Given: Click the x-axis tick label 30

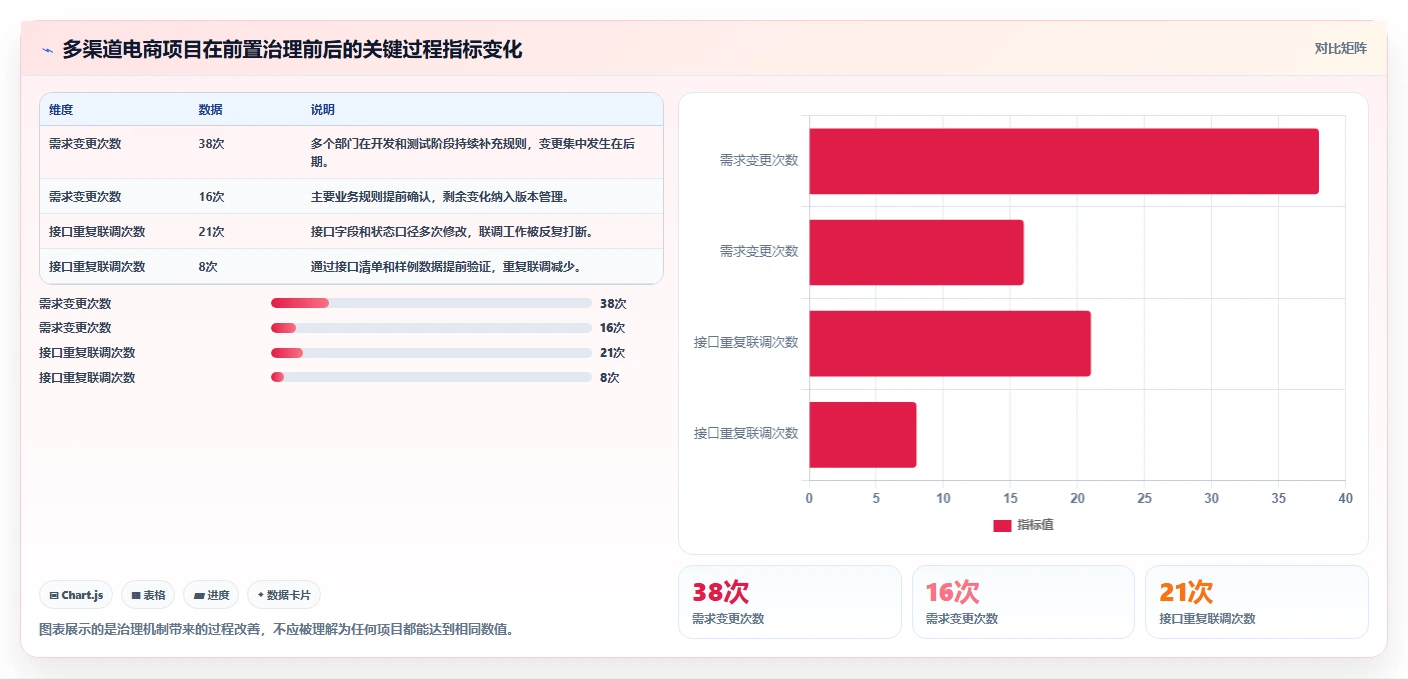Looking at the screenshot, I should click(x=1211, y=498).
